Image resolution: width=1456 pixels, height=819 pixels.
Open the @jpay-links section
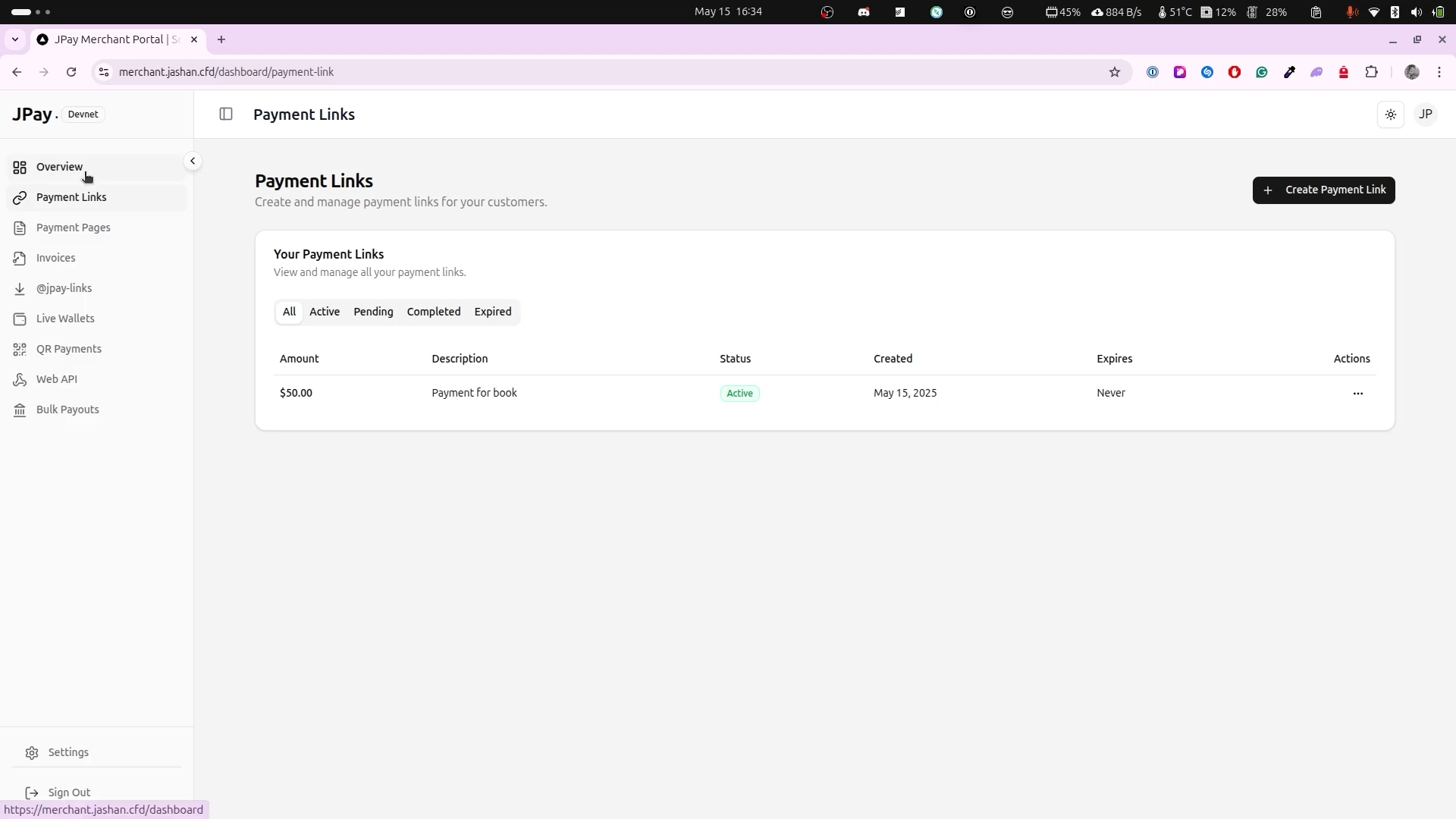click(64, 288)
